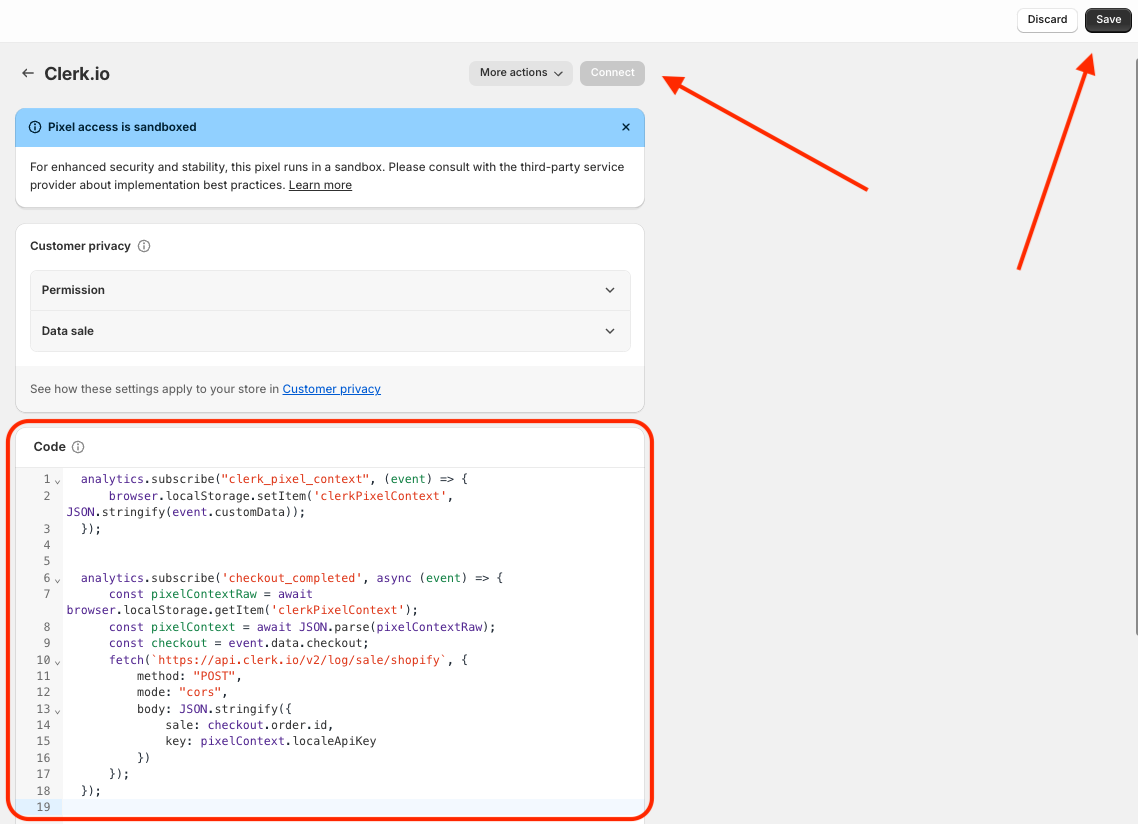The image size is (1138, 824).
Task: Click the Save button
Action: 1108,20
